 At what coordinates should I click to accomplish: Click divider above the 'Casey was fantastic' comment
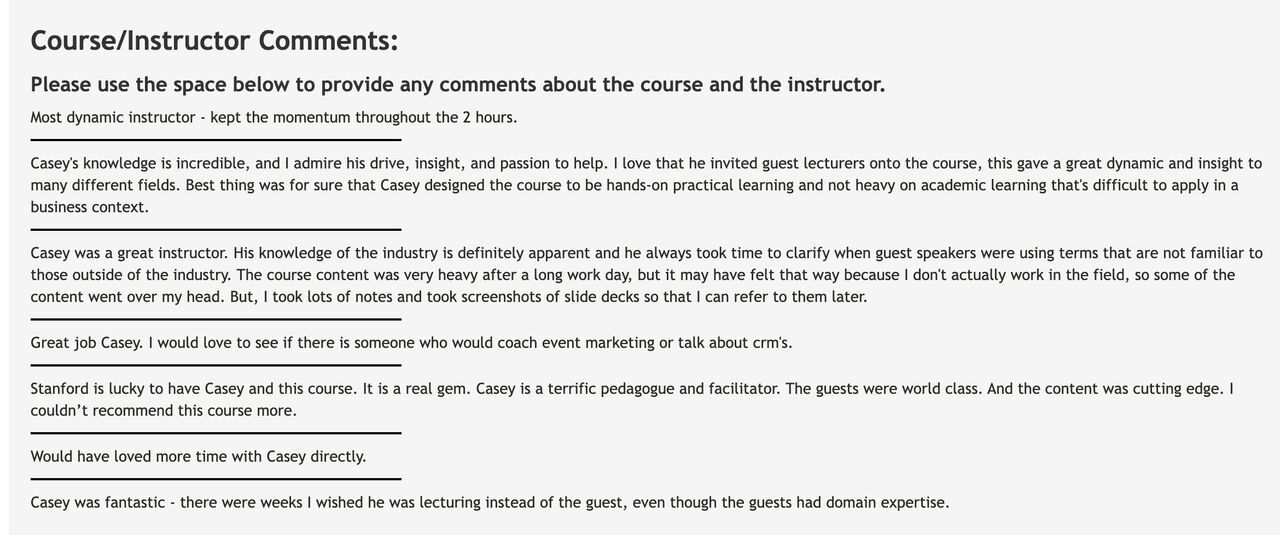click(x=215, y=480)
